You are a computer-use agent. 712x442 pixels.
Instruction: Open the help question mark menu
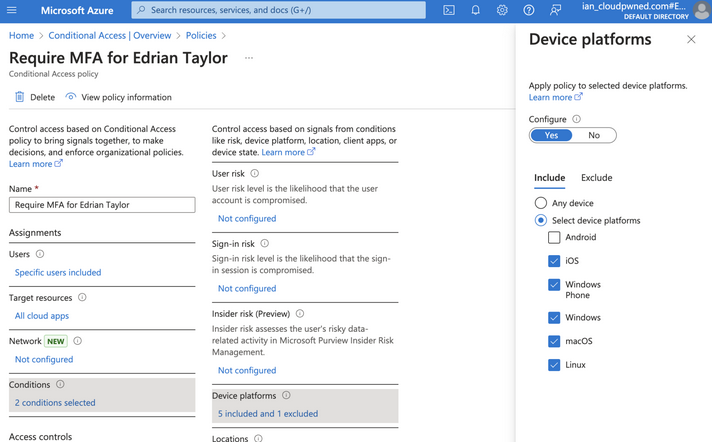pos(529,10)
